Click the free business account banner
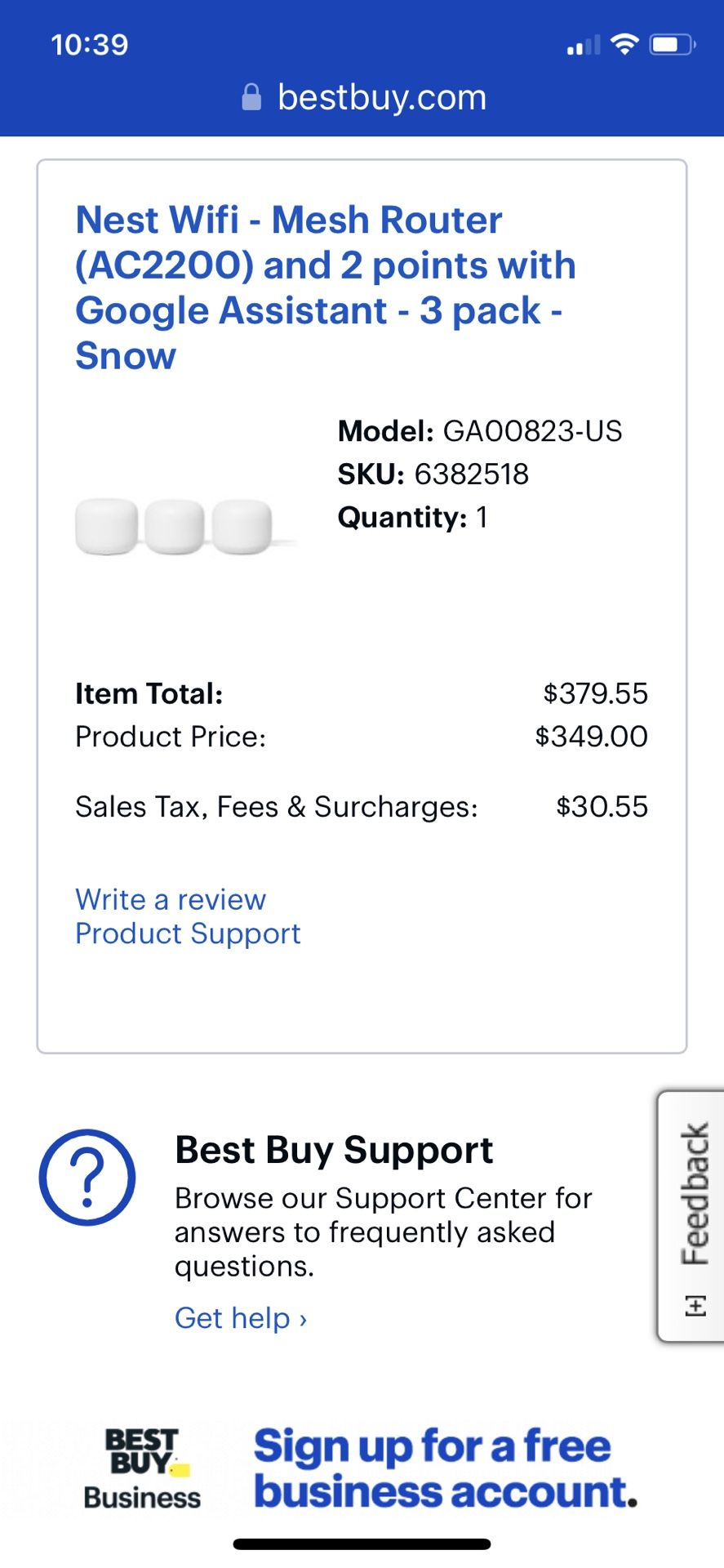This screenshot has height=1568, width=724. [x=445, y=1468]
